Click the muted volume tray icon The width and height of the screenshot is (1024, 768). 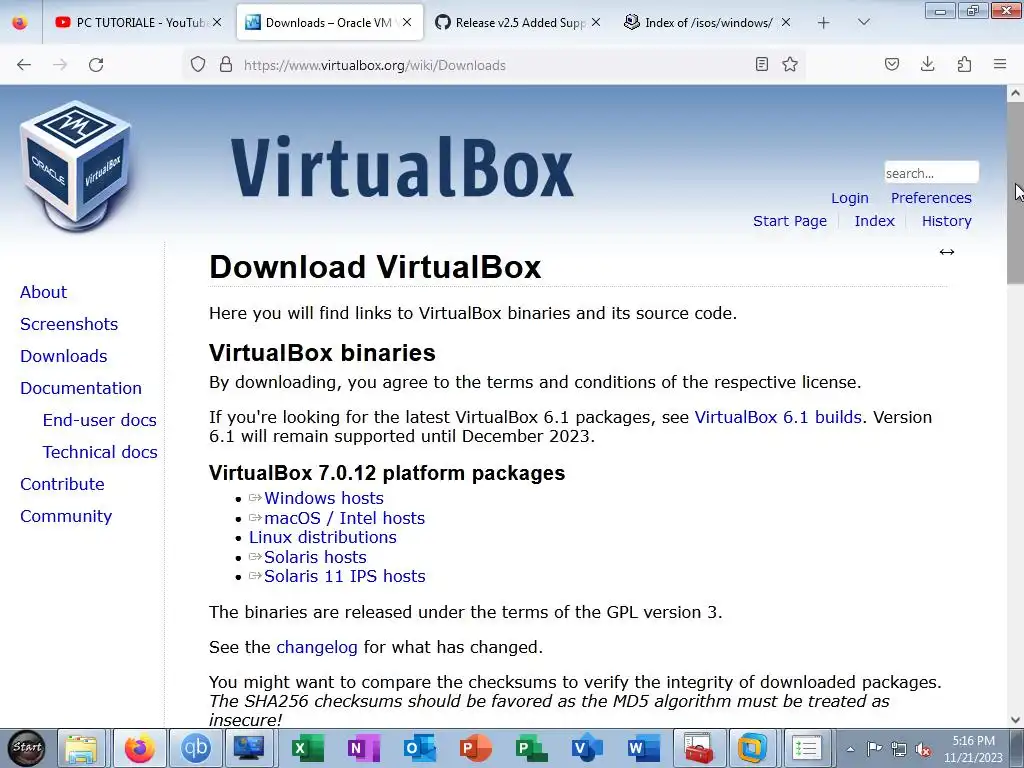click(x=923, y=749)
